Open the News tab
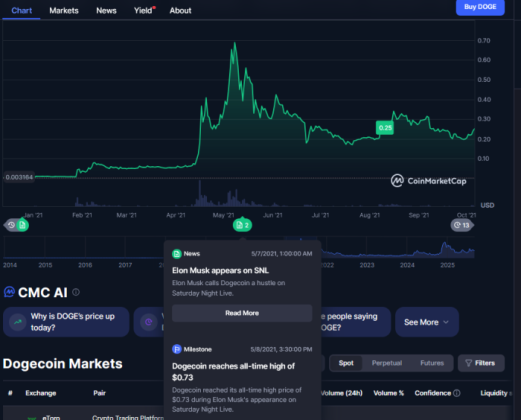This screenshot has width=521, height=420. point(106,11)
